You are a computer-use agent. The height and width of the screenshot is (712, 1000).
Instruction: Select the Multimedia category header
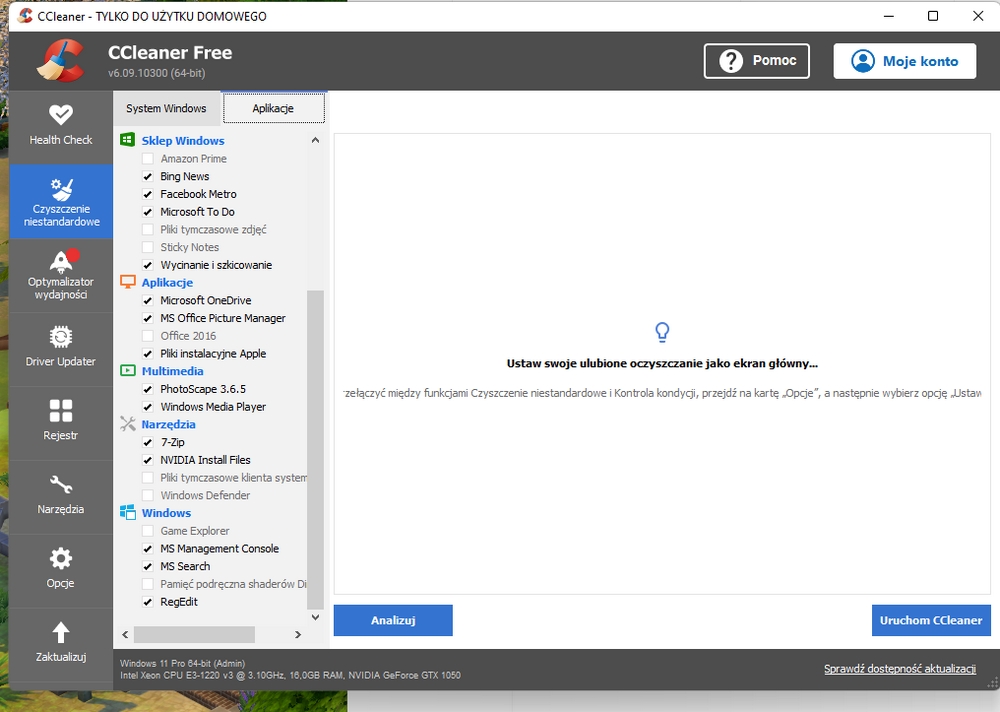pos(172,371)
